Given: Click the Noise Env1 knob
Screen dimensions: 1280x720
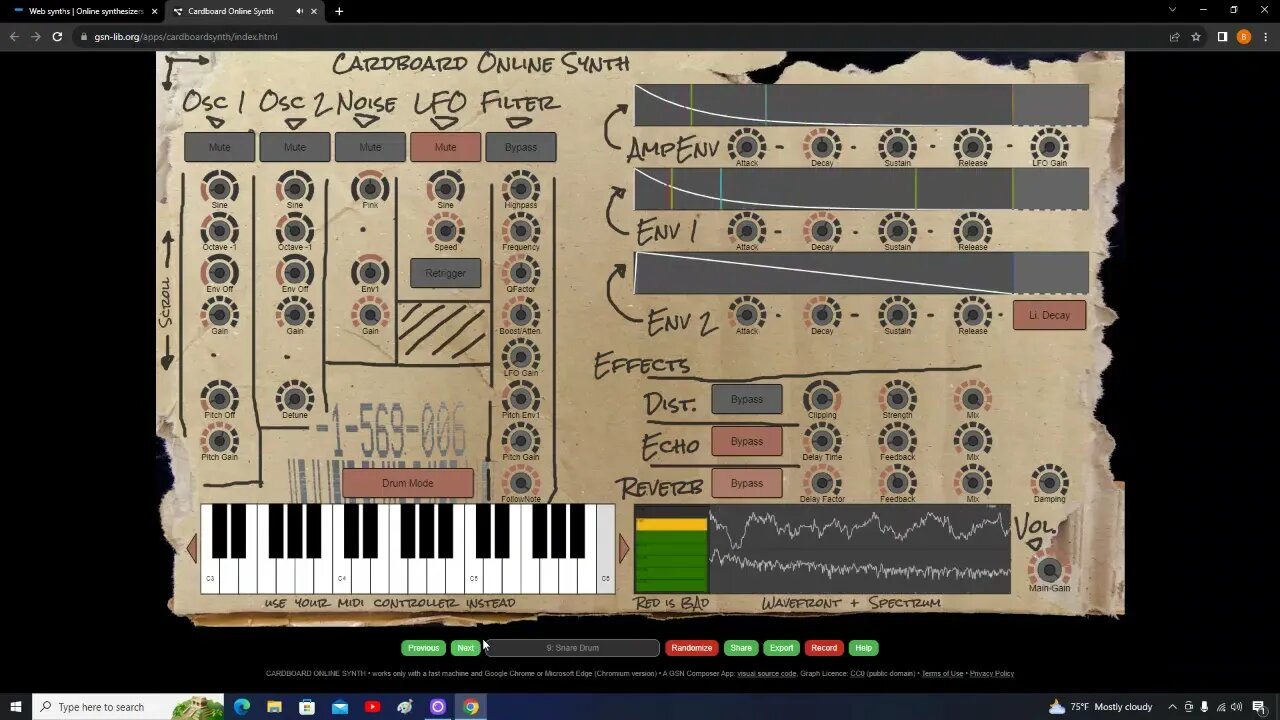Looking at the screenshot, I should pyautogui.click(x=370, y=272).
